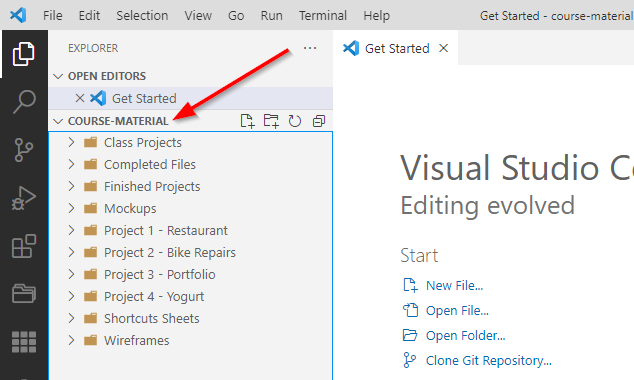
Task: Click the Open File icon under Start
Action: point(410,310)
